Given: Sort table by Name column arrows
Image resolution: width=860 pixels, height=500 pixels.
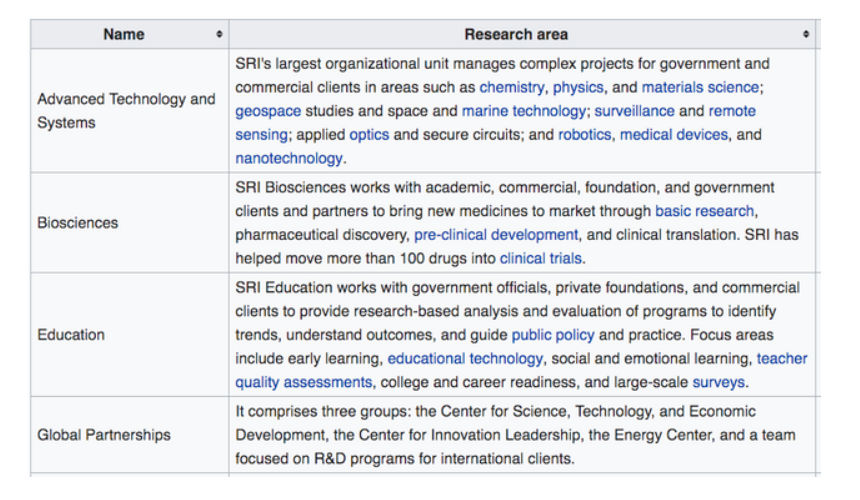Looking at the screenshot, I should (219, 34).
